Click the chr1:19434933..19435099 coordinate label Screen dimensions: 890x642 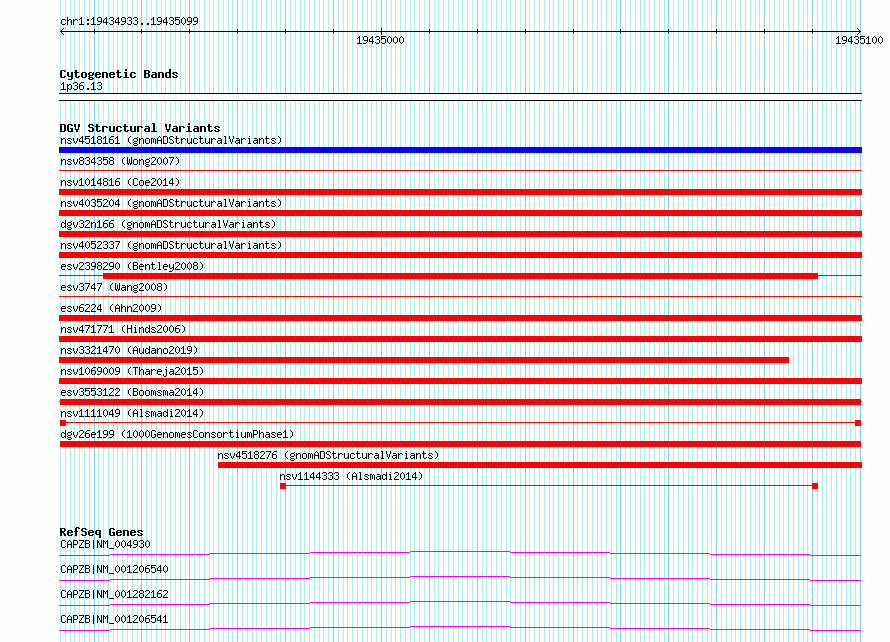129,21
